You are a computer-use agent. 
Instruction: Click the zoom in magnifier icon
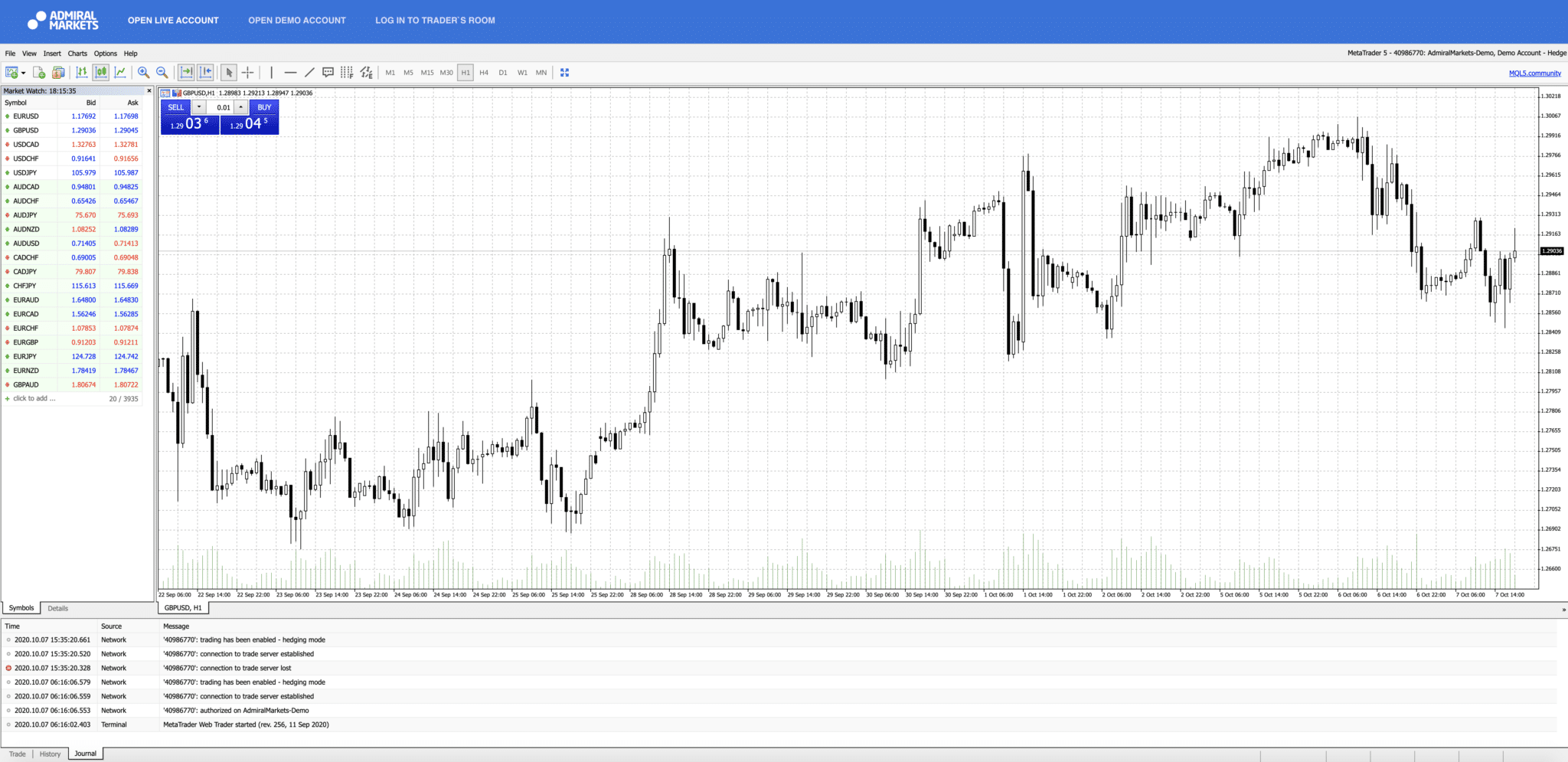pyautogui.click(x=143, y=72)
